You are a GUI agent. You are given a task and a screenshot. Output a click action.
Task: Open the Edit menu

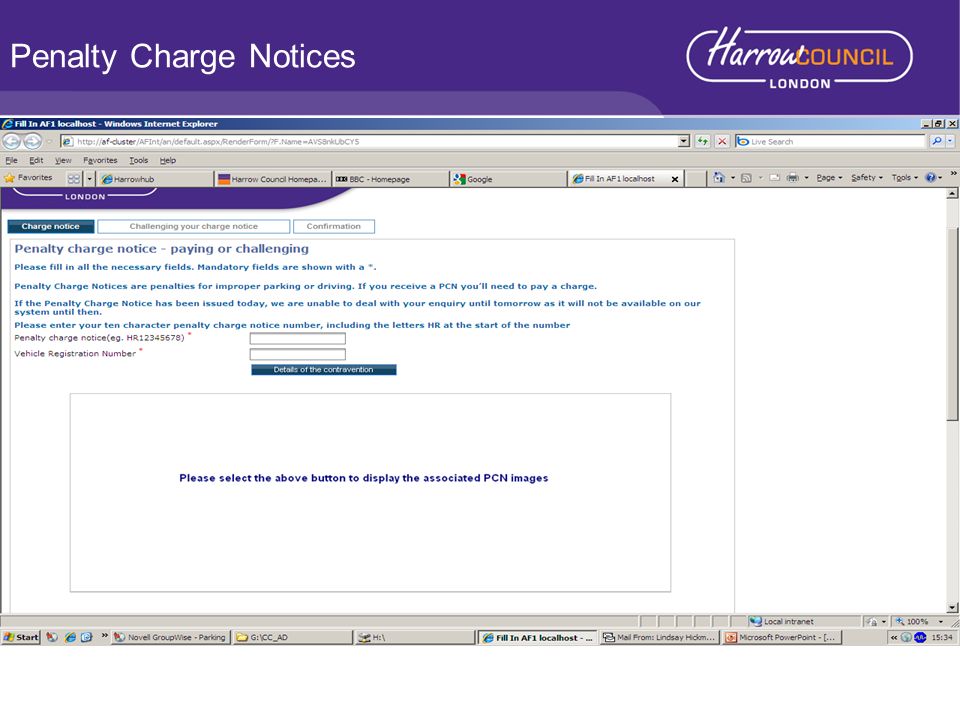point(36,160)
